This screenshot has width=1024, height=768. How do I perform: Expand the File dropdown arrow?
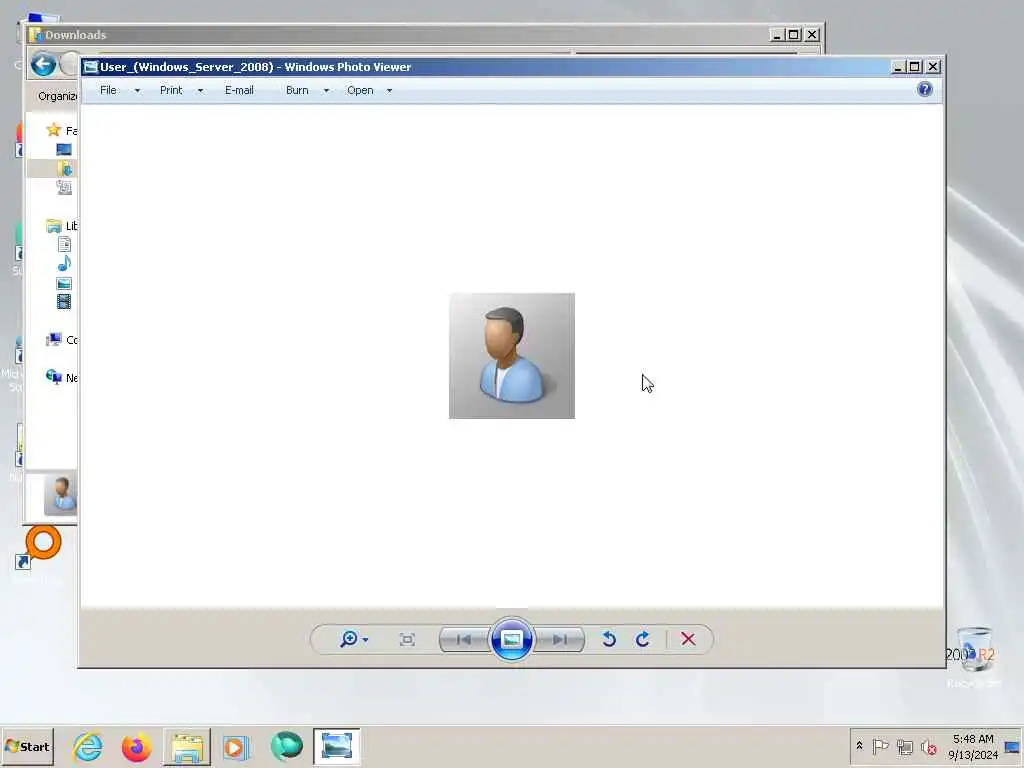137,91
